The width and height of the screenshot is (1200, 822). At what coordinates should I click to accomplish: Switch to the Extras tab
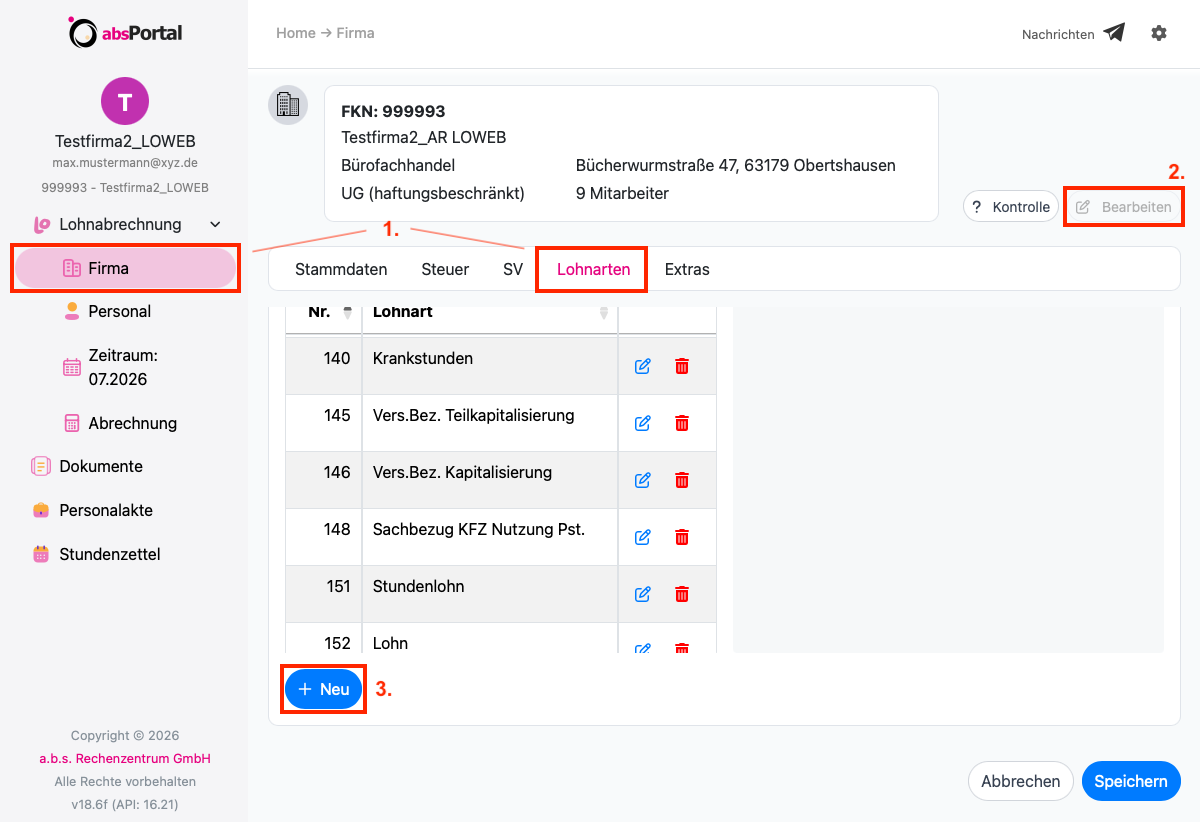point(687,269)
